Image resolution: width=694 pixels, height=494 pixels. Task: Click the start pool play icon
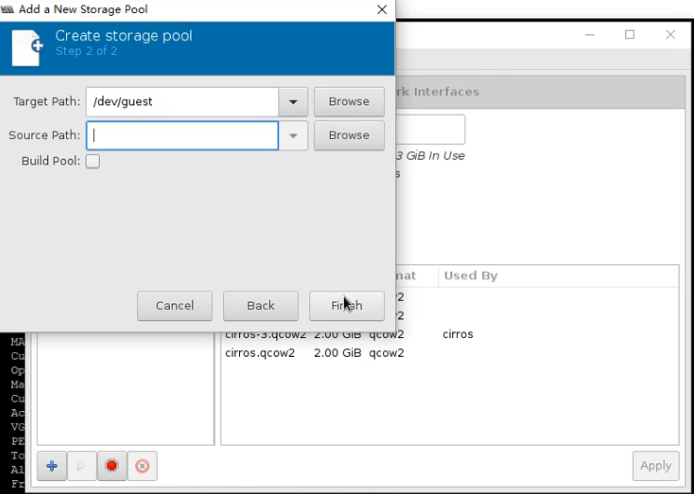(x=82, y=466)
